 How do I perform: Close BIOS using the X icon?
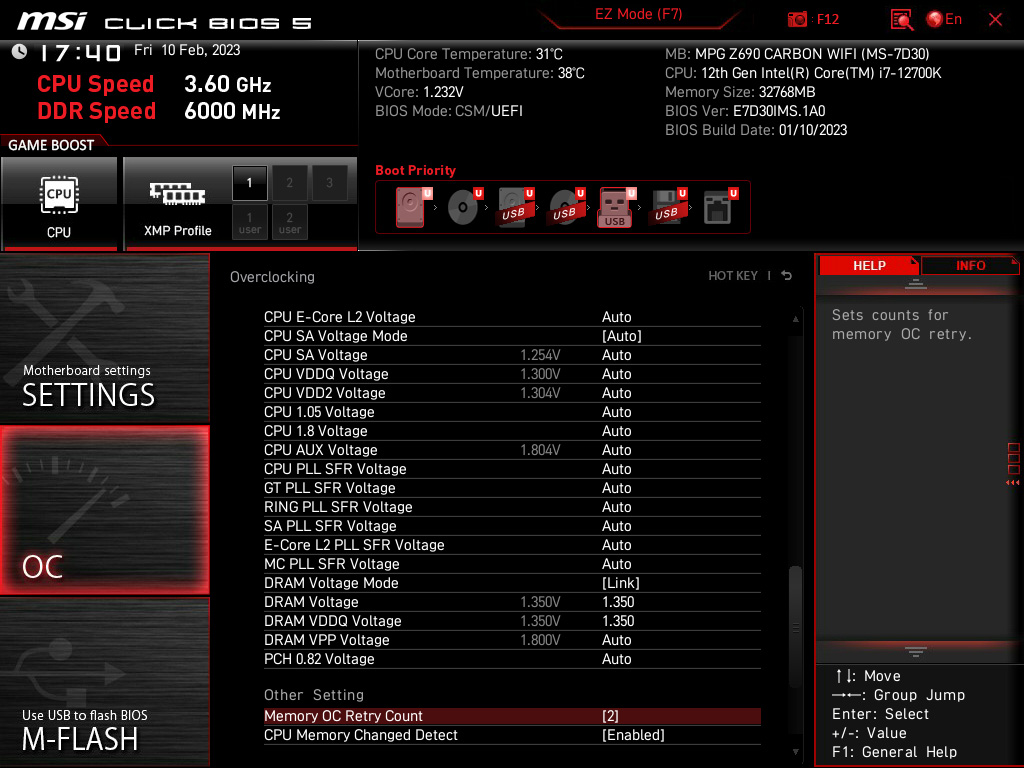(x=995, y=20)
